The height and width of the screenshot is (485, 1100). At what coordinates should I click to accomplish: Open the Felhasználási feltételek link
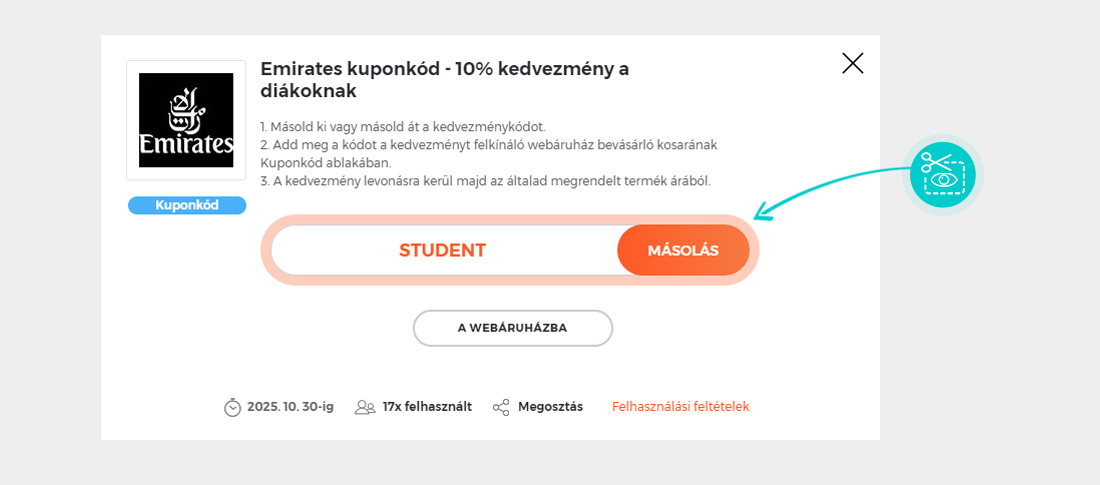tap(680, 407)
